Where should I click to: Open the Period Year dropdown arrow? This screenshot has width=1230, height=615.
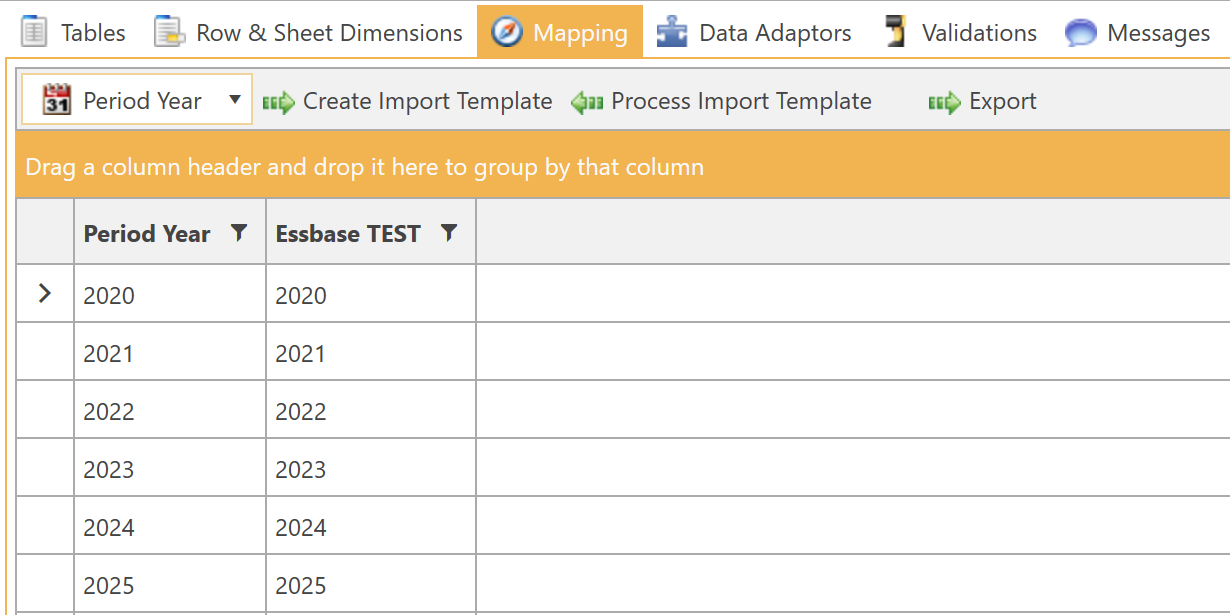tap(235, 100)
